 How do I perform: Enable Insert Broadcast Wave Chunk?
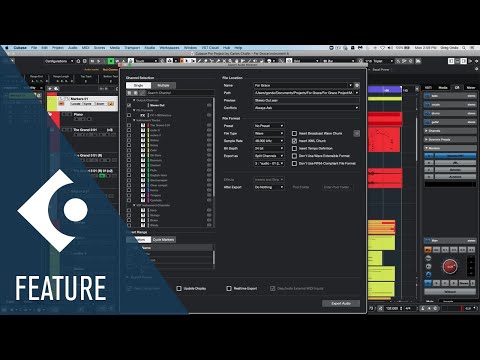(x=294, y=133)
